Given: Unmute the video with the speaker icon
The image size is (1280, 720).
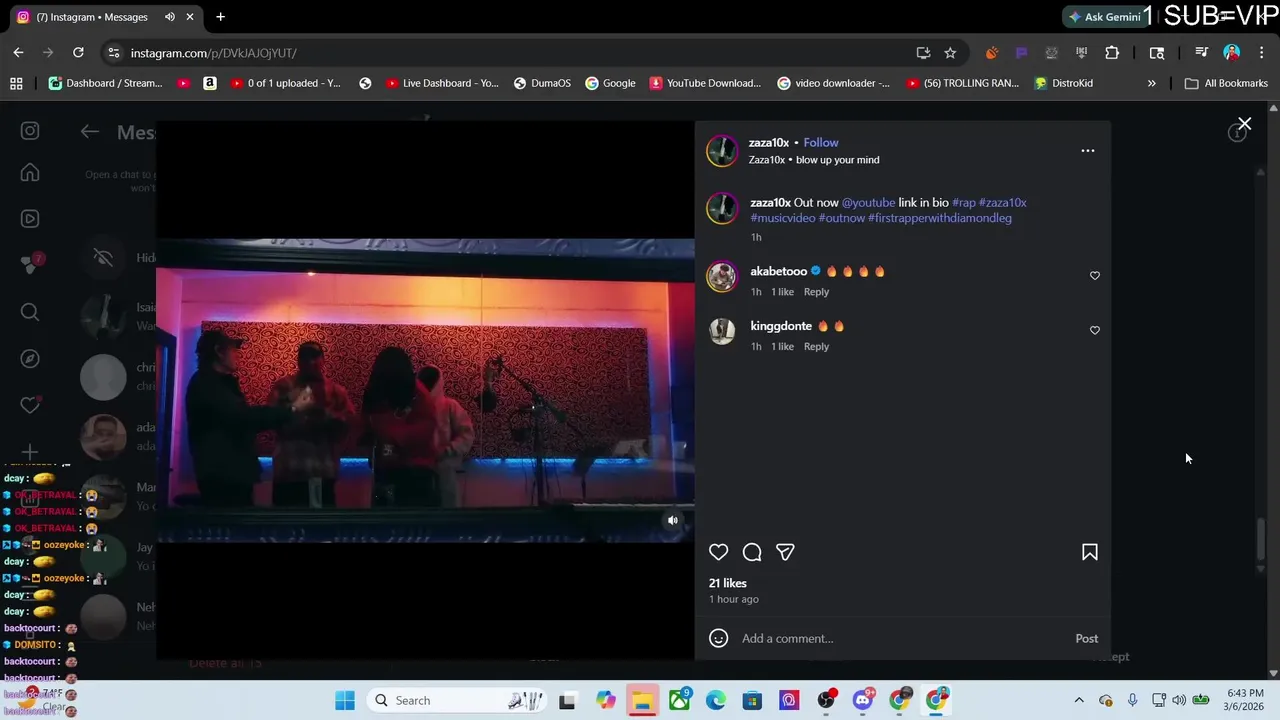Looking at the screenshot, I should (x=673, y=520).
